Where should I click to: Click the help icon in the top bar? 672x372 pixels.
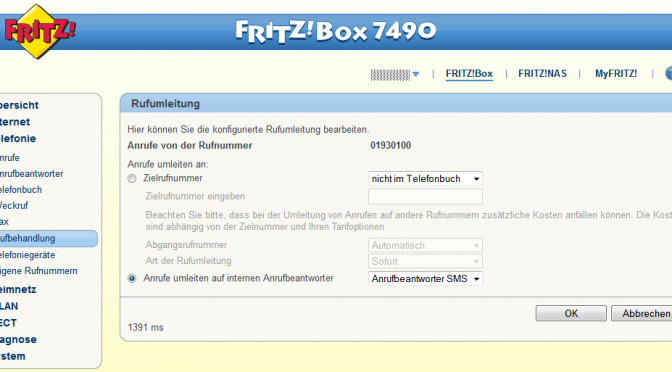coord(669,73)
